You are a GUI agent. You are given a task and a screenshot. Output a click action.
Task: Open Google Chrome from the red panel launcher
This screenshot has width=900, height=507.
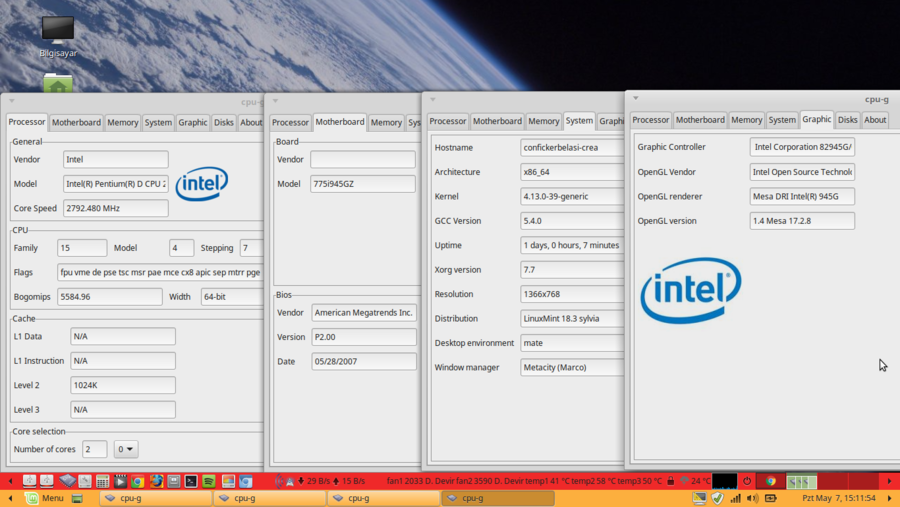pyautogui.click(x=138, y=481)
